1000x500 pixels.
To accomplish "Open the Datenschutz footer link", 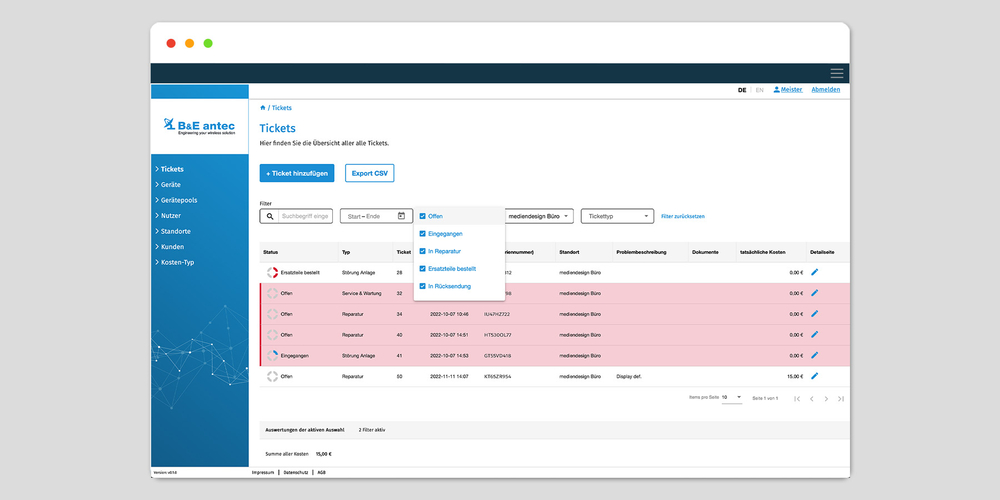I will pos(296,473).
